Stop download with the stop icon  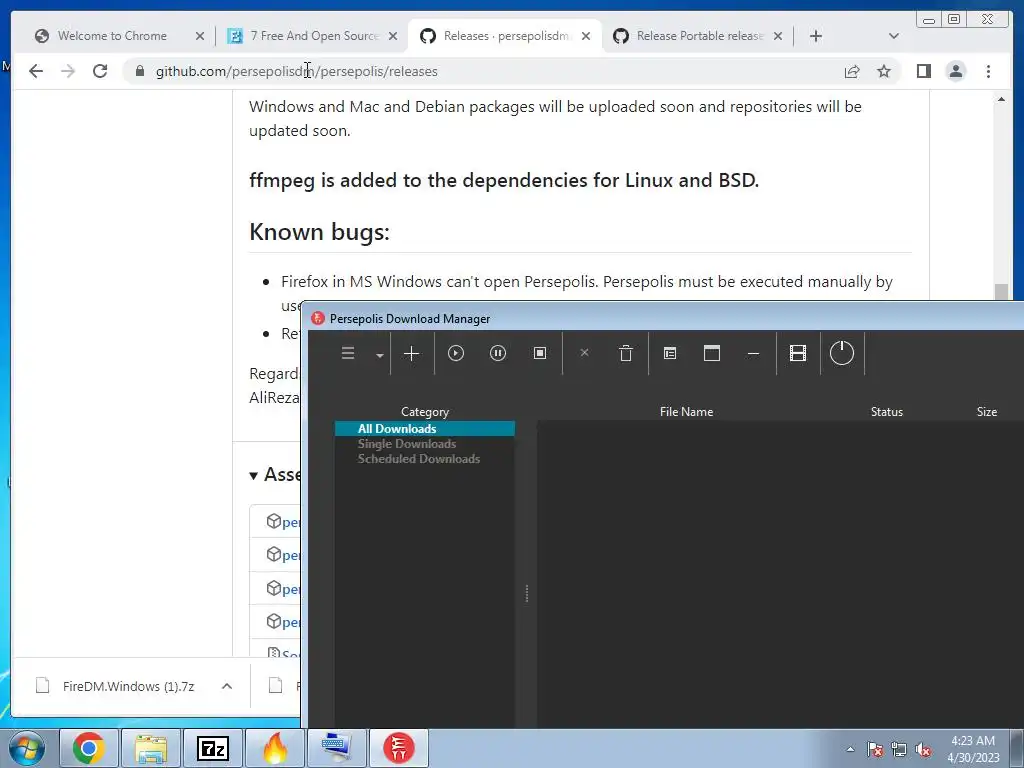click(540, 353)
